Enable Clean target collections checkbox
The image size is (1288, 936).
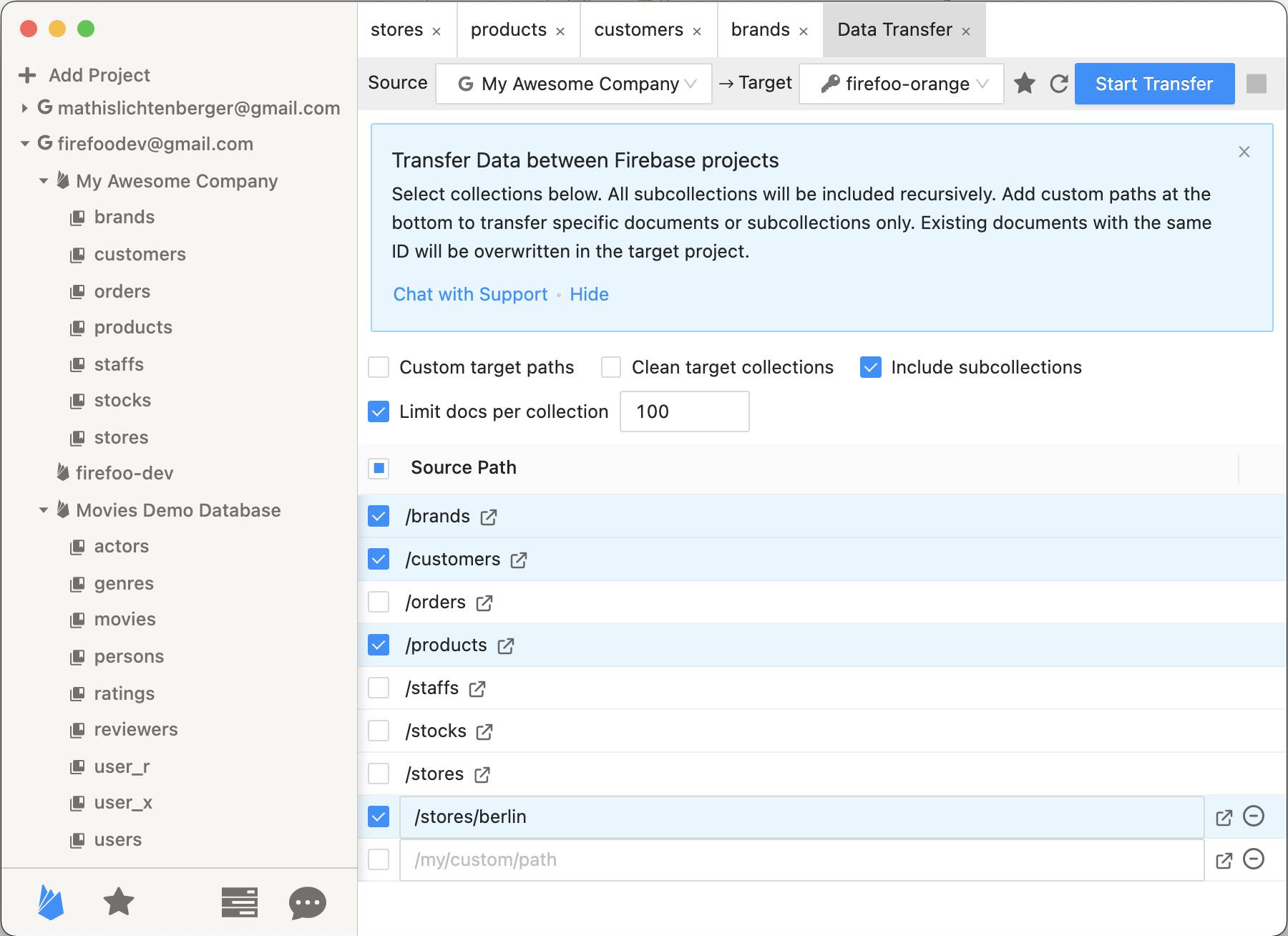(611, 367)
